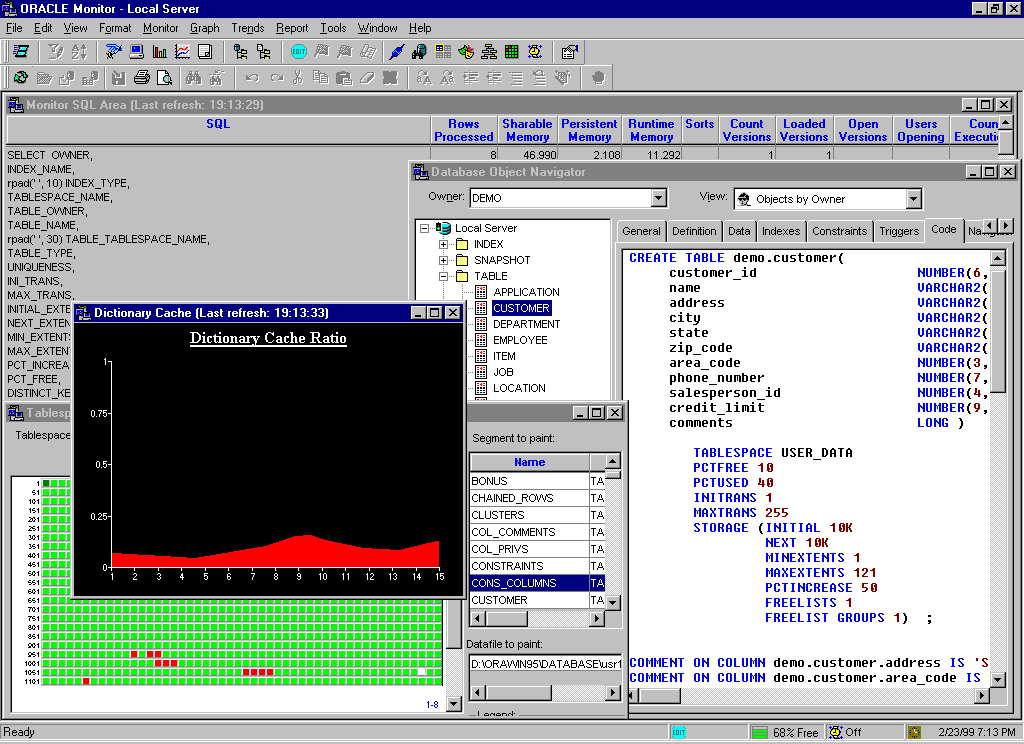Click the hand stop icon in toolbar
Image resolution: width=1024 pixels, height=744 pixels.
(598, 78)
